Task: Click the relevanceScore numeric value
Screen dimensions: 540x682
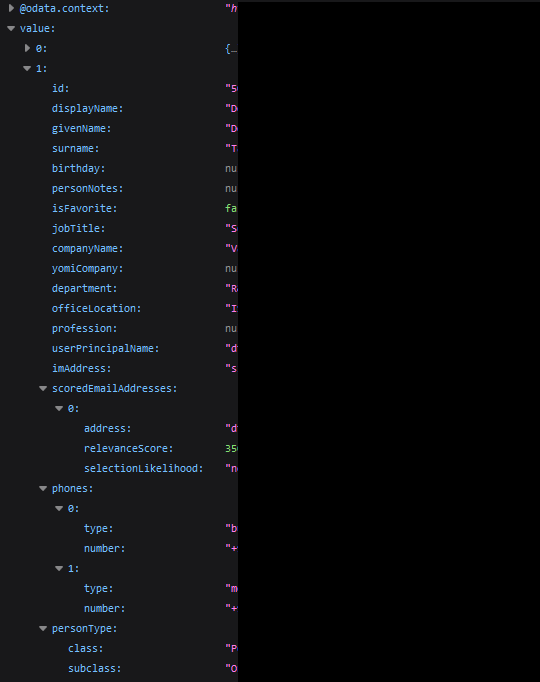Action: pos(231,448)
